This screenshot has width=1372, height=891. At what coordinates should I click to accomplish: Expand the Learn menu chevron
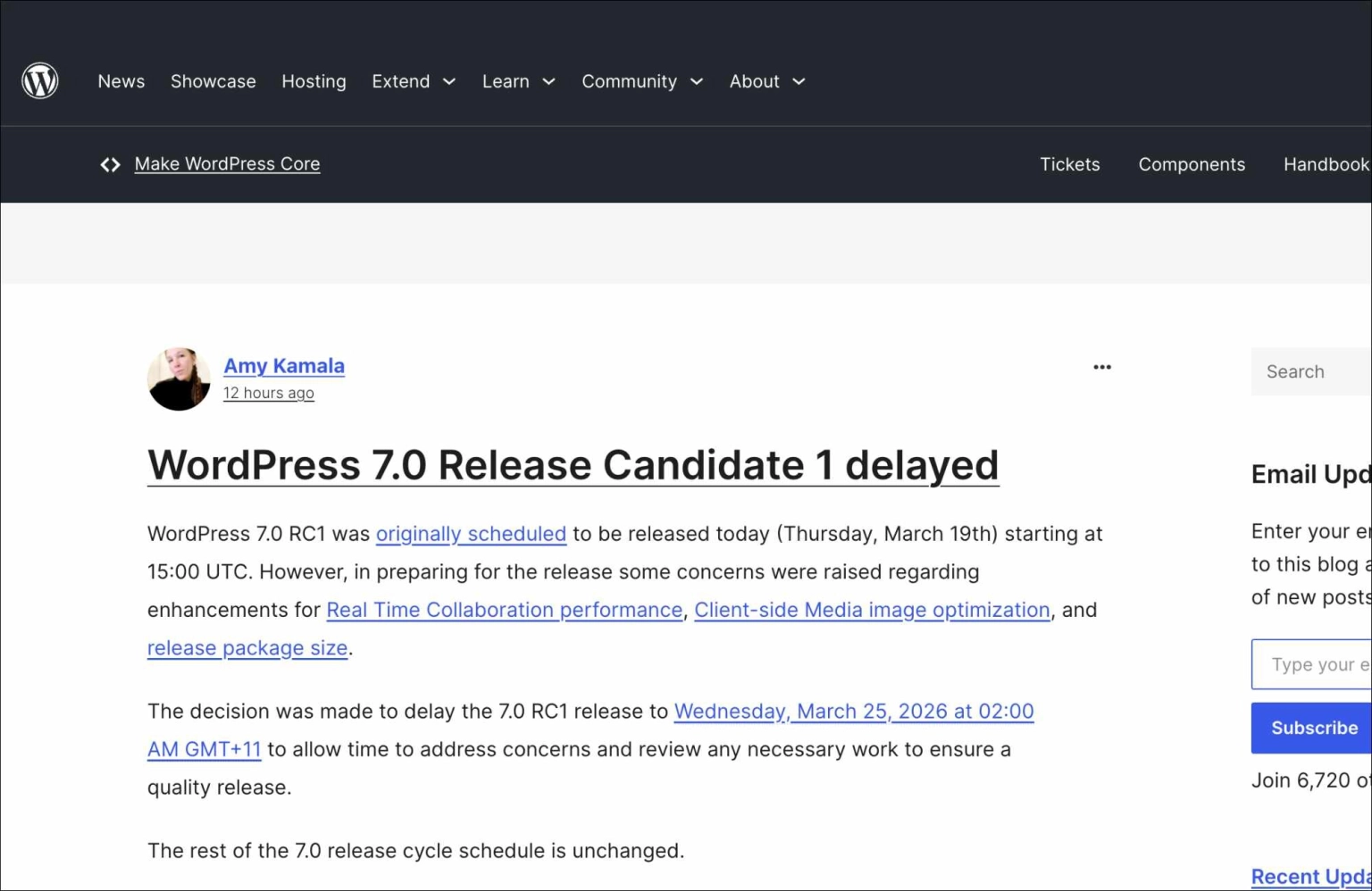click(549, 81)
